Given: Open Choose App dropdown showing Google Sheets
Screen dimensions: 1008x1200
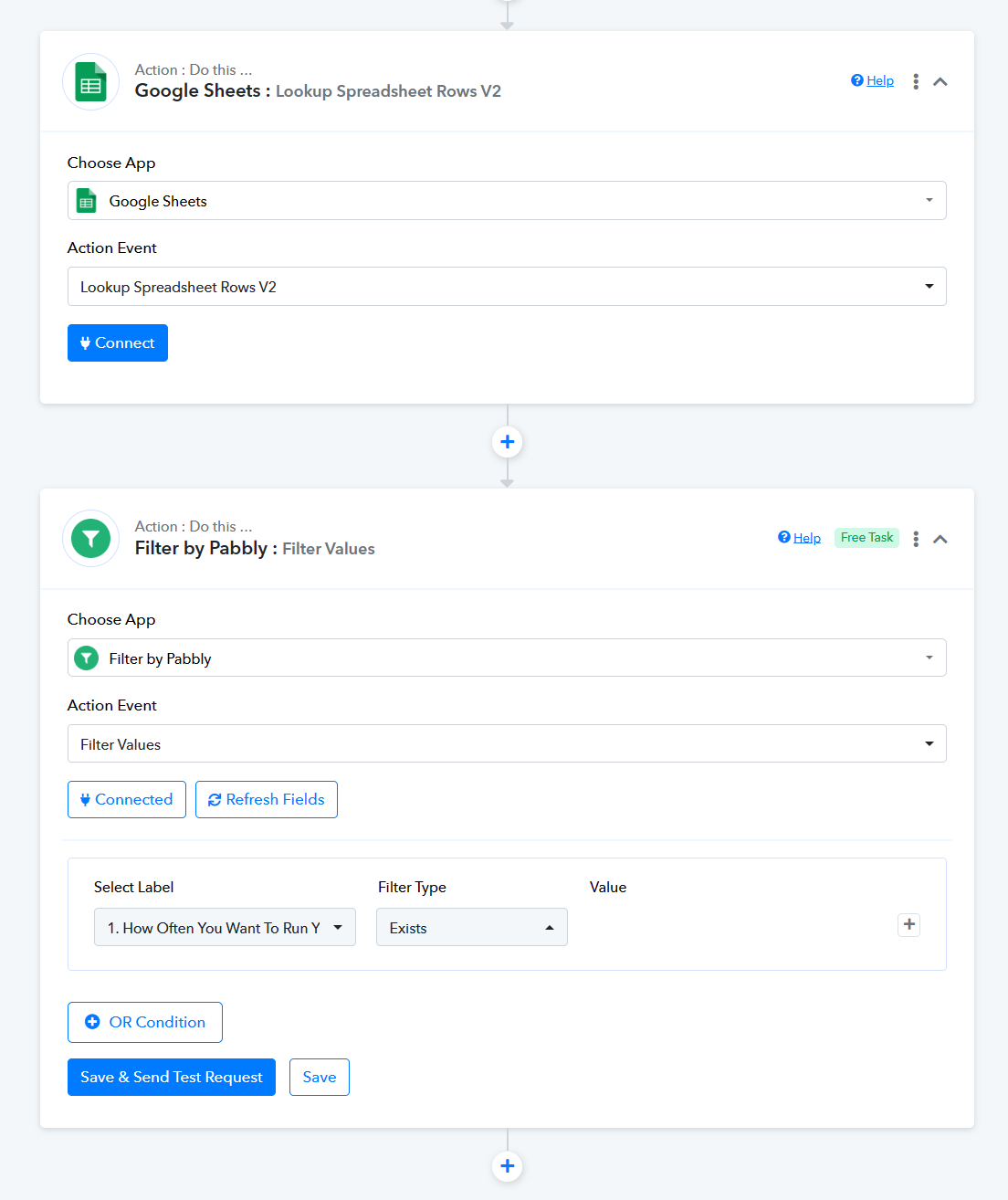Looking at the screenshot, I should [x=507, y=201].
